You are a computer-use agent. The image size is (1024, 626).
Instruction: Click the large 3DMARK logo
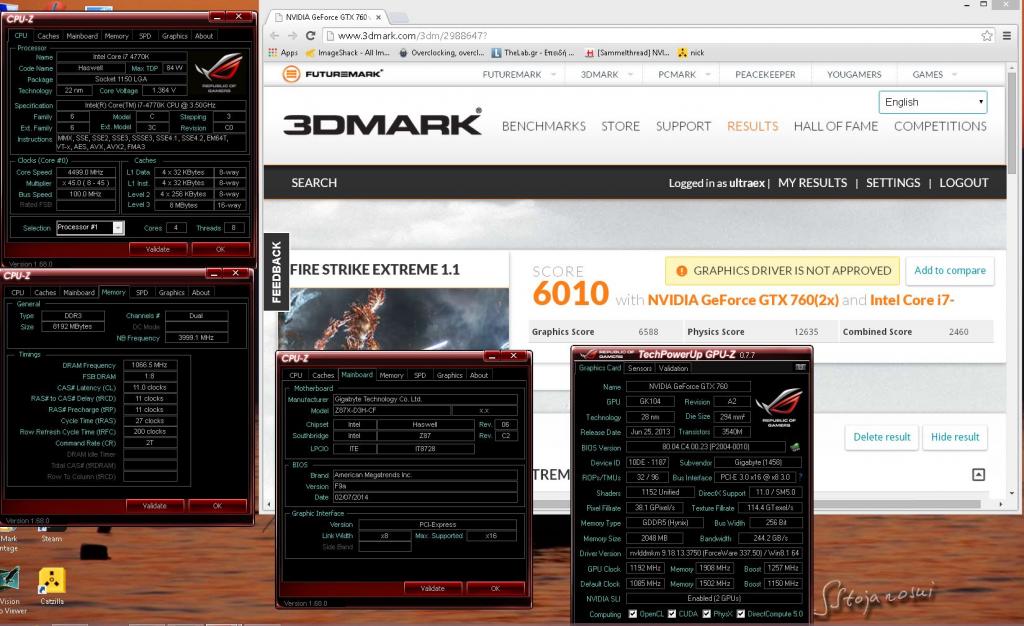point(383,122)
